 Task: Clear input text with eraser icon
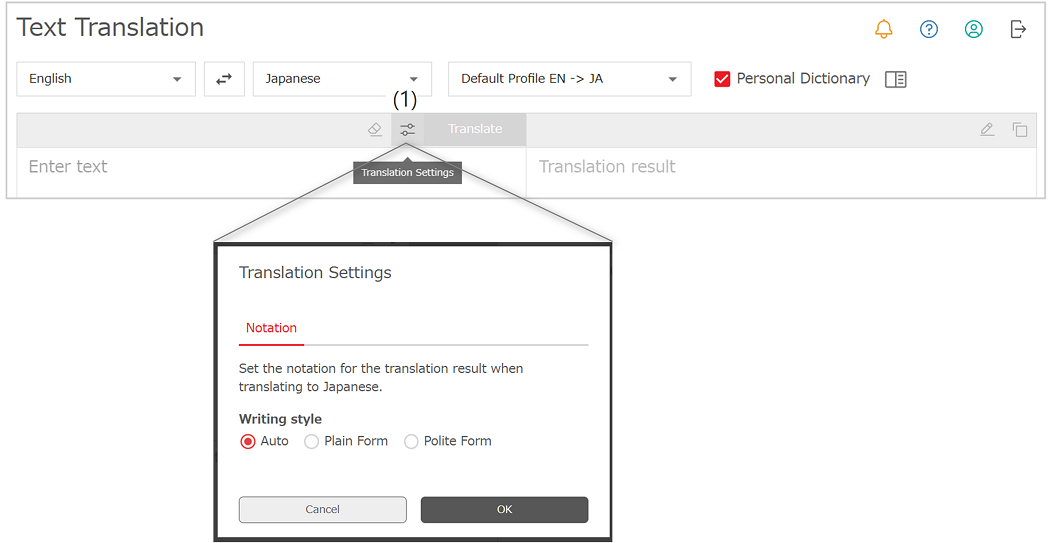[375, 129]
